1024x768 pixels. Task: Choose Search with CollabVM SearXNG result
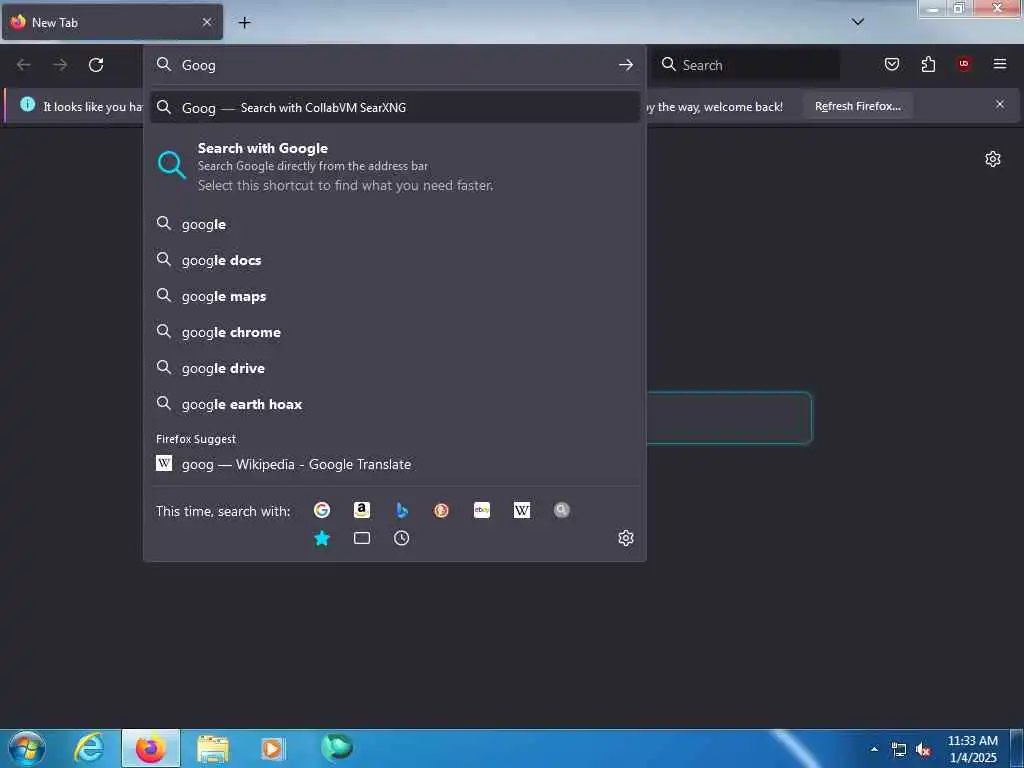(394, 108)
